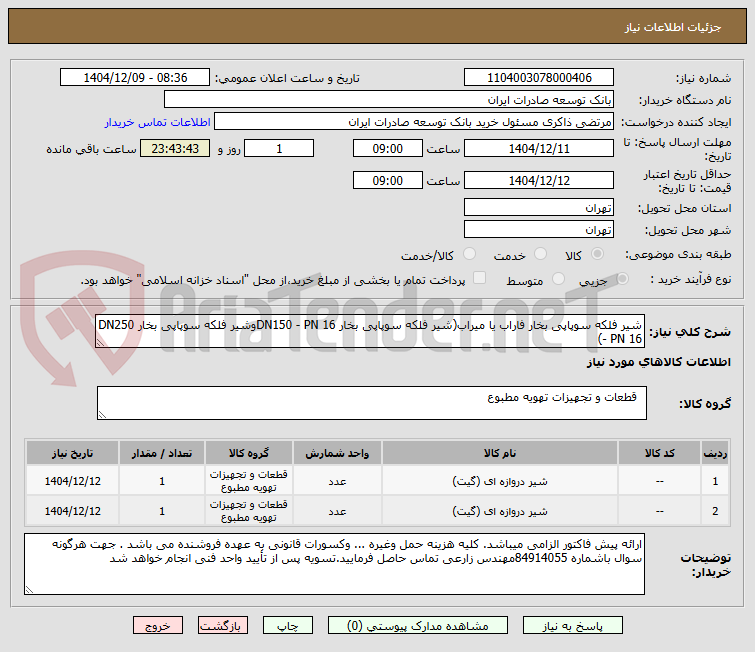Click the جزئیات اطلاعات نیاز header title
This screenshot has width=755, height=652.
673,27
